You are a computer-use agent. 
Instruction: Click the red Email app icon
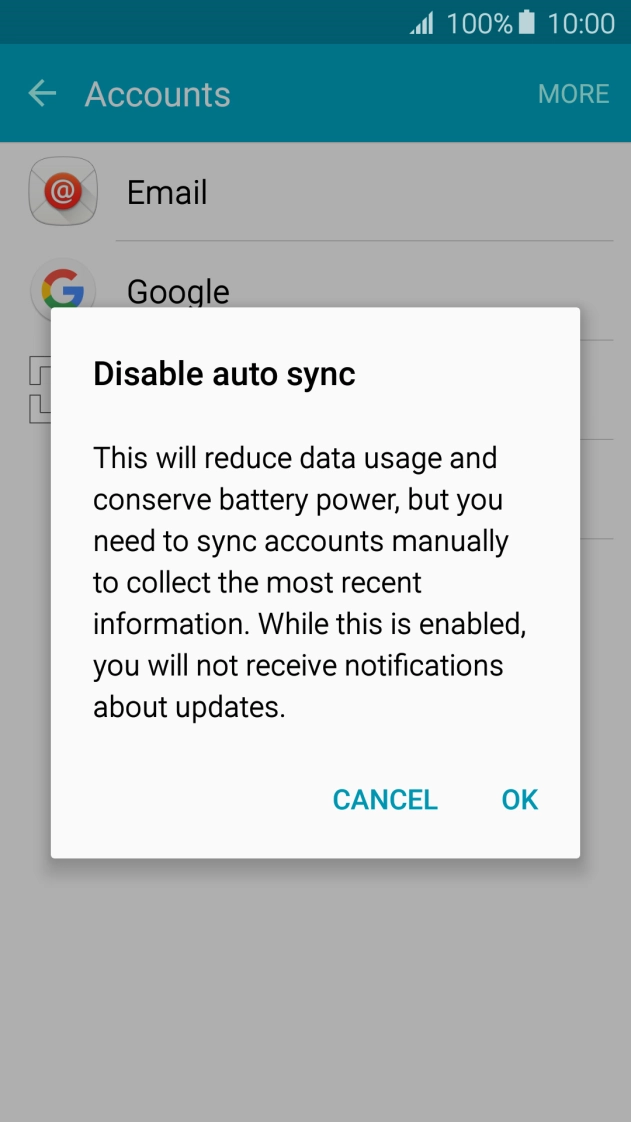coord(63,191)
